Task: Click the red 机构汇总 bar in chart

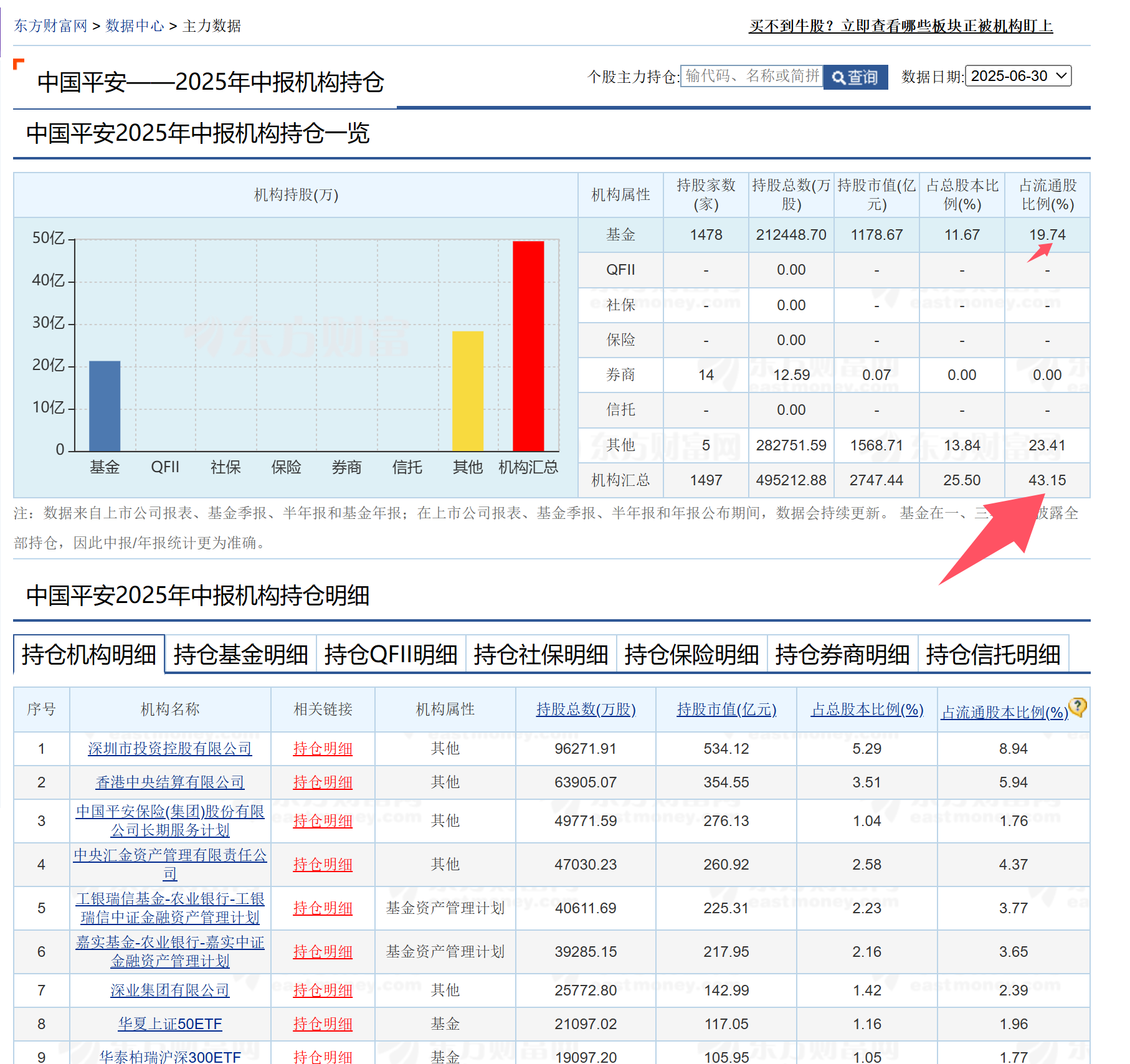Action: click(x=528, y=346)
